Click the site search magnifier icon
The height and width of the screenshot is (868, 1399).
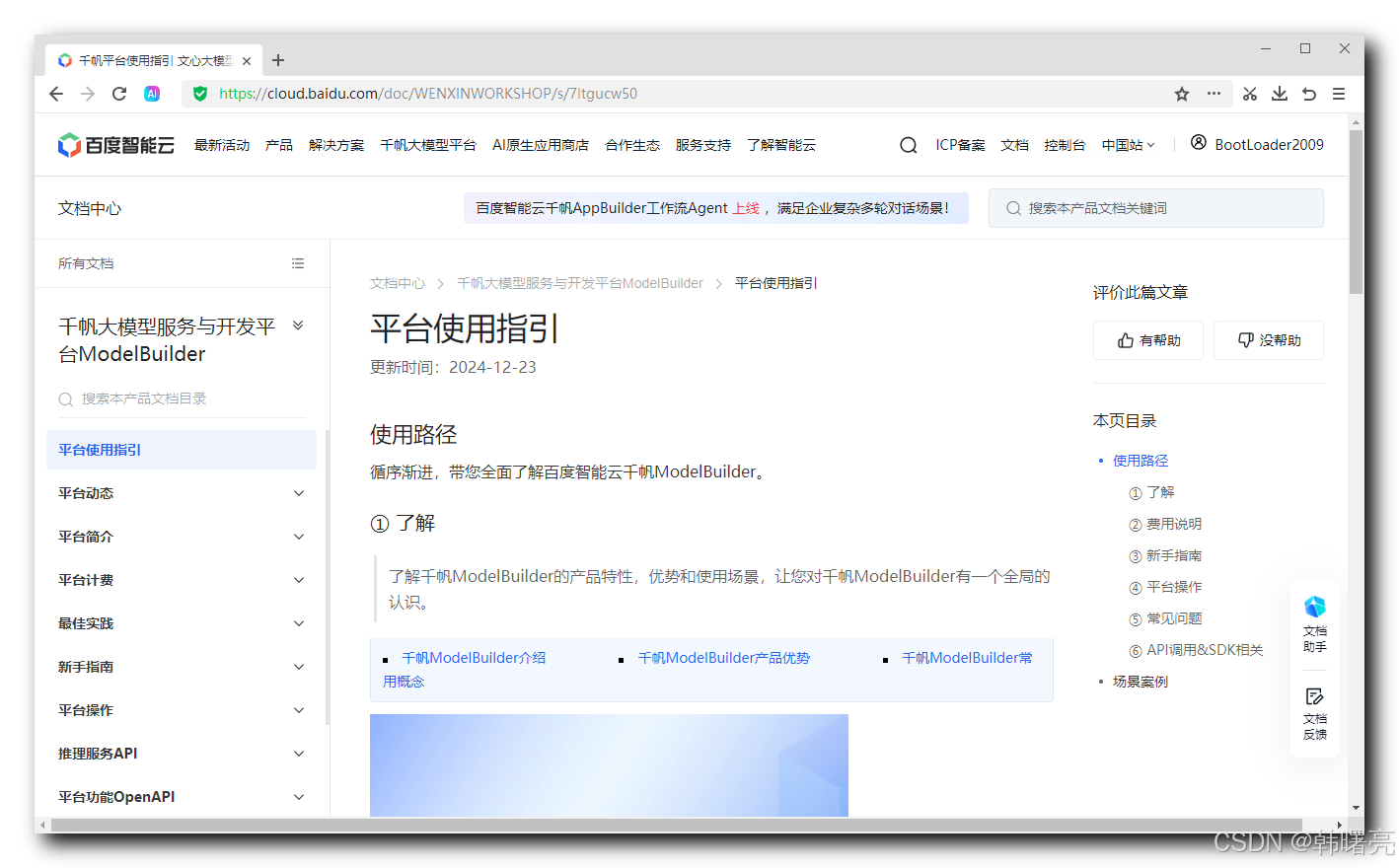[x=908, y=145]
